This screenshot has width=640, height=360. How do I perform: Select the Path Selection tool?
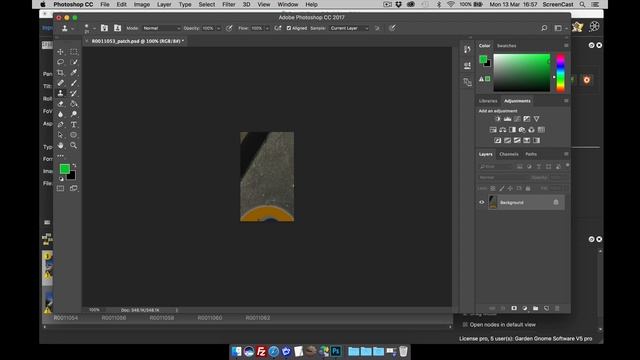pos(60,135)
